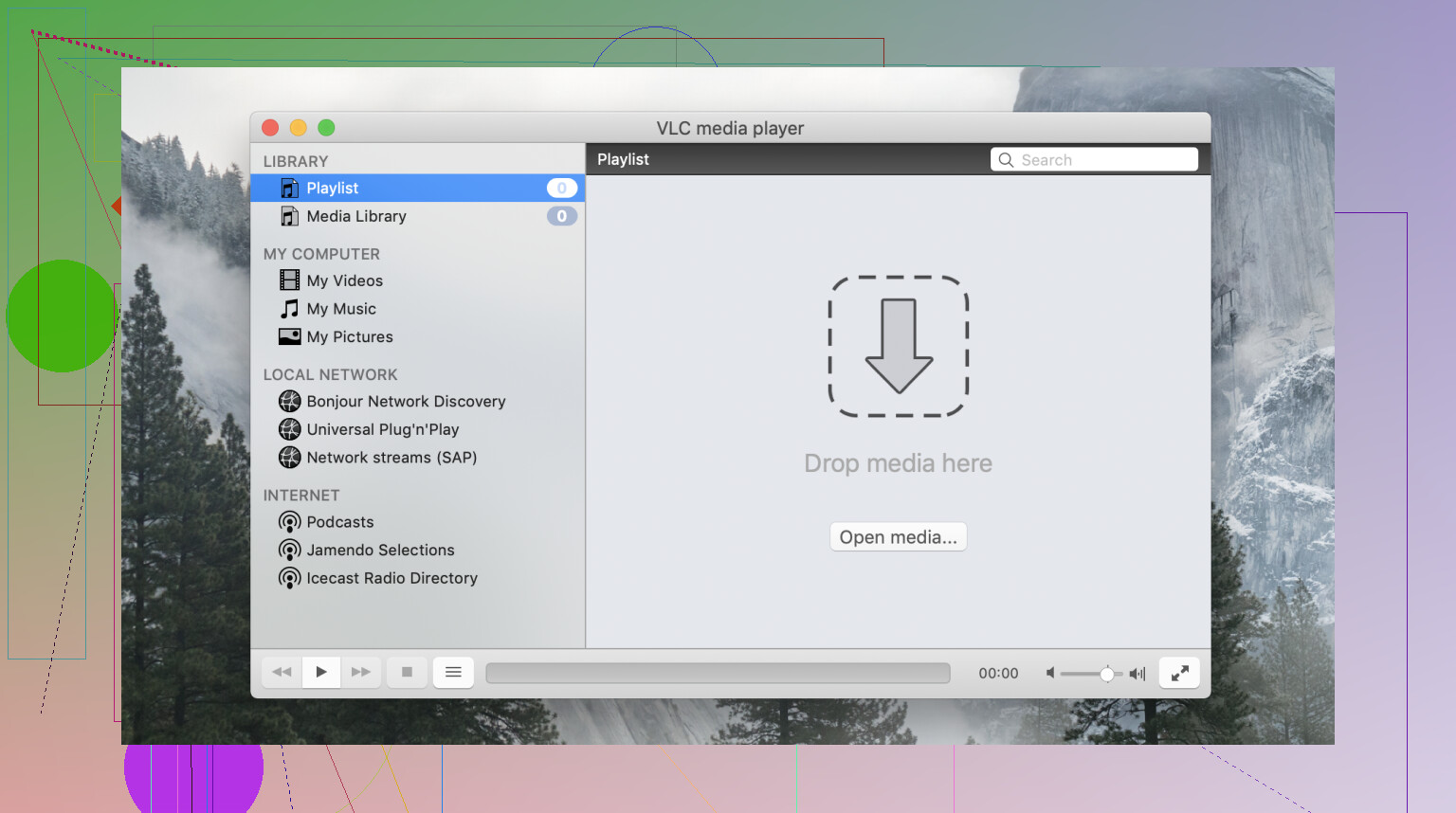Click the Open media... button
The image size is (1456, 813).
[898, 537]
